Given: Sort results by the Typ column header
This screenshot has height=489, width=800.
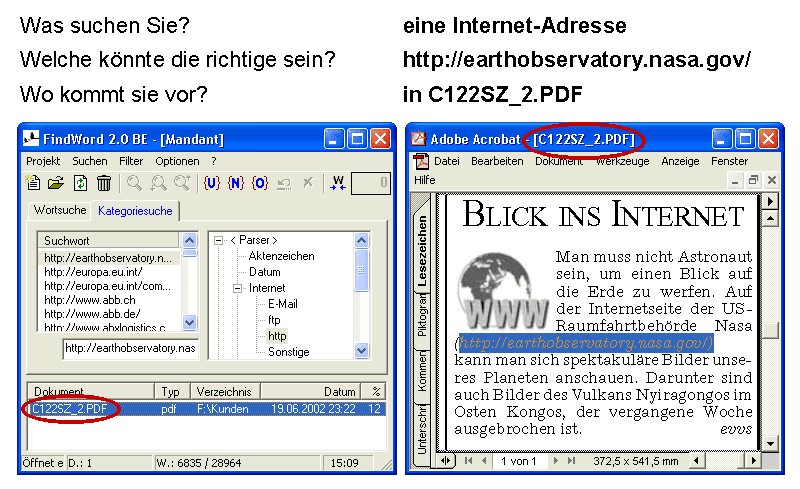Looking at the screenshot, I should 172,392.
